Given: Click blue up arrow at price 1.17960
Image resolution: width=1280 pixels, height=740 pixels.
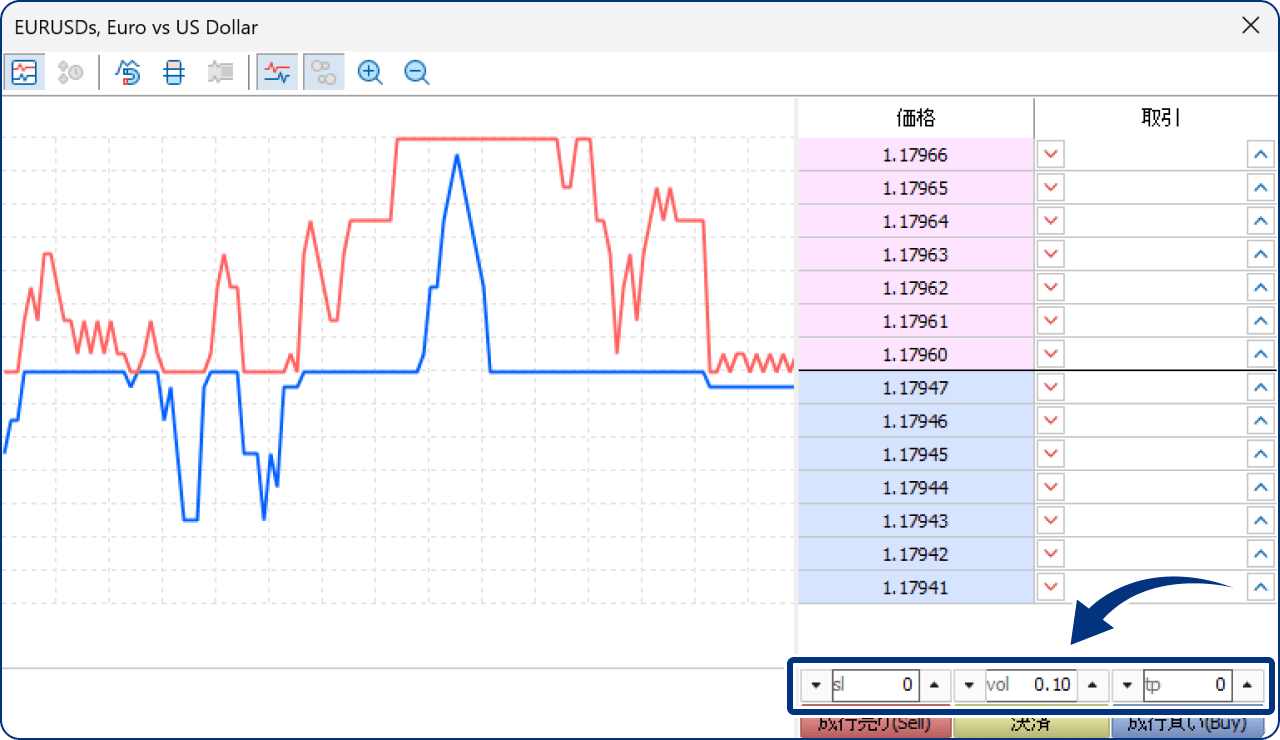Looking at the screenshot, I should (x=1261, y=354).
